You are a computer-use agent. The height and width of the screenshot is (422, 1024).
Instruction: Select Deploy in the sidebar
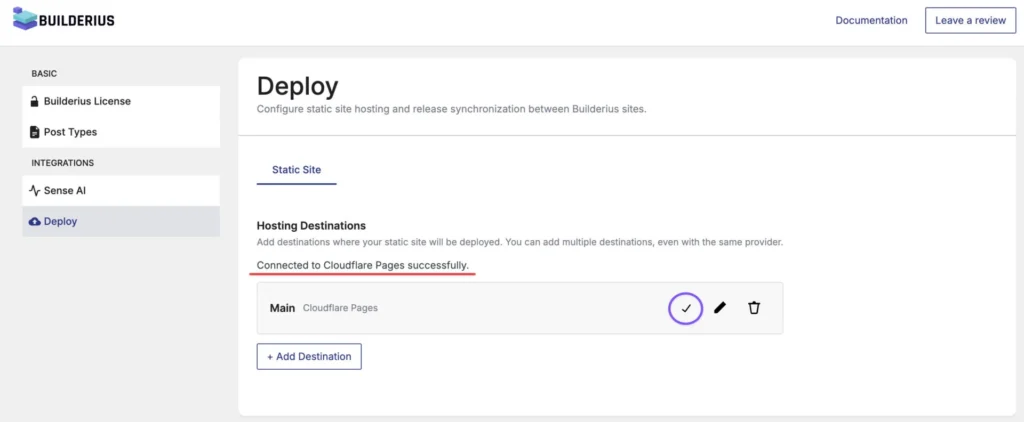[121, 221]
